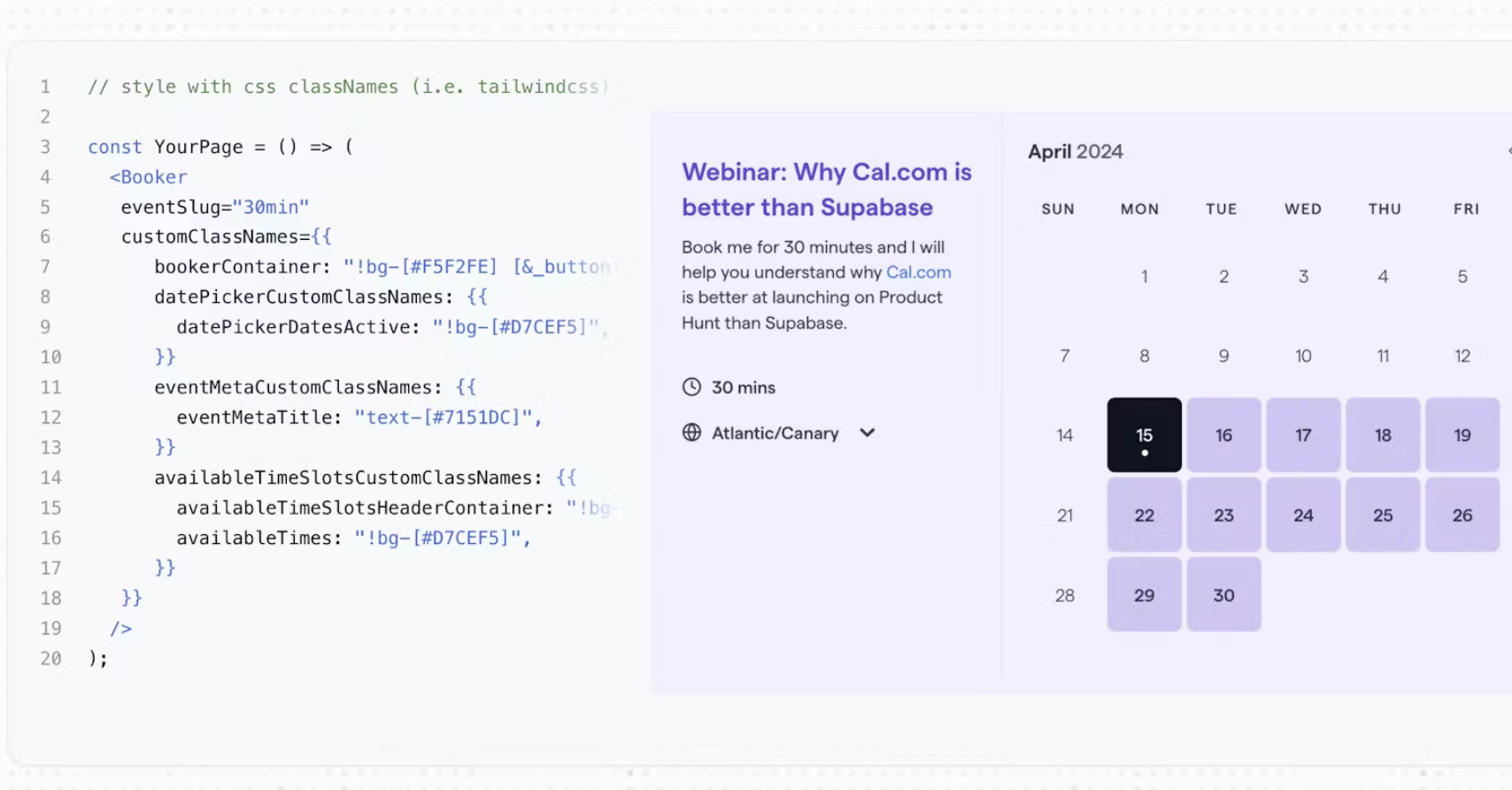
Task: Choose April 23 in date picker
Action: (1223, 515)
